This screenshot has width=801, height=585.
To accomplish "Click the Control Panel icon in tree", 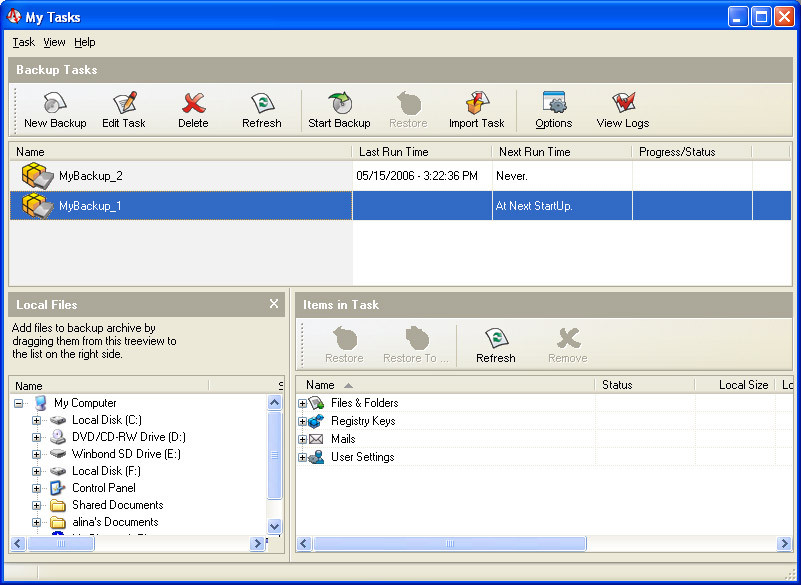I will coord(58,488).
